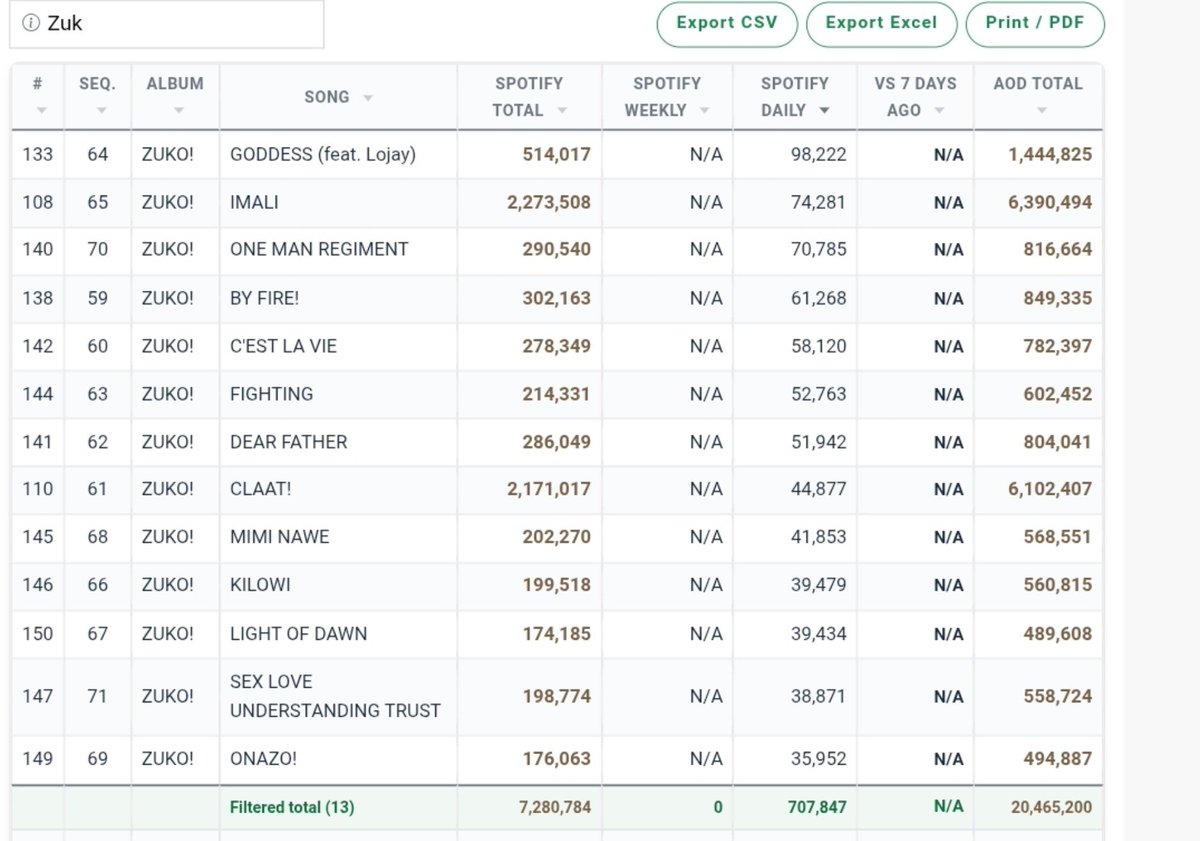Click Spotify total 2,171,017 value
Screen dimensions: 1200x841
tap(549, 489)
